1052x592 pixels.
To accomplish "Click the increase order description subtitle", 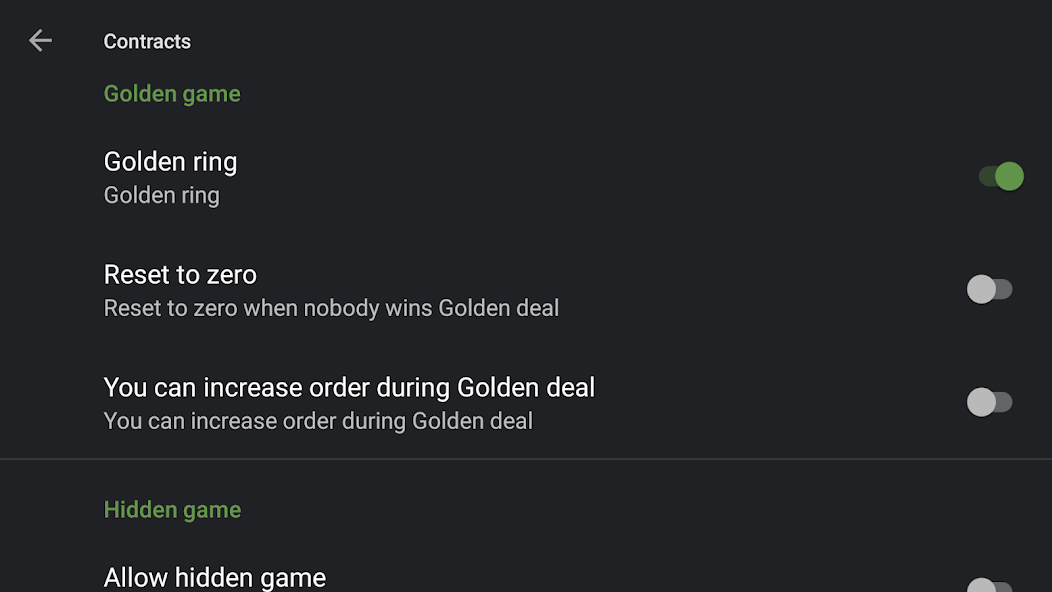I will click(x=317, y=420).
